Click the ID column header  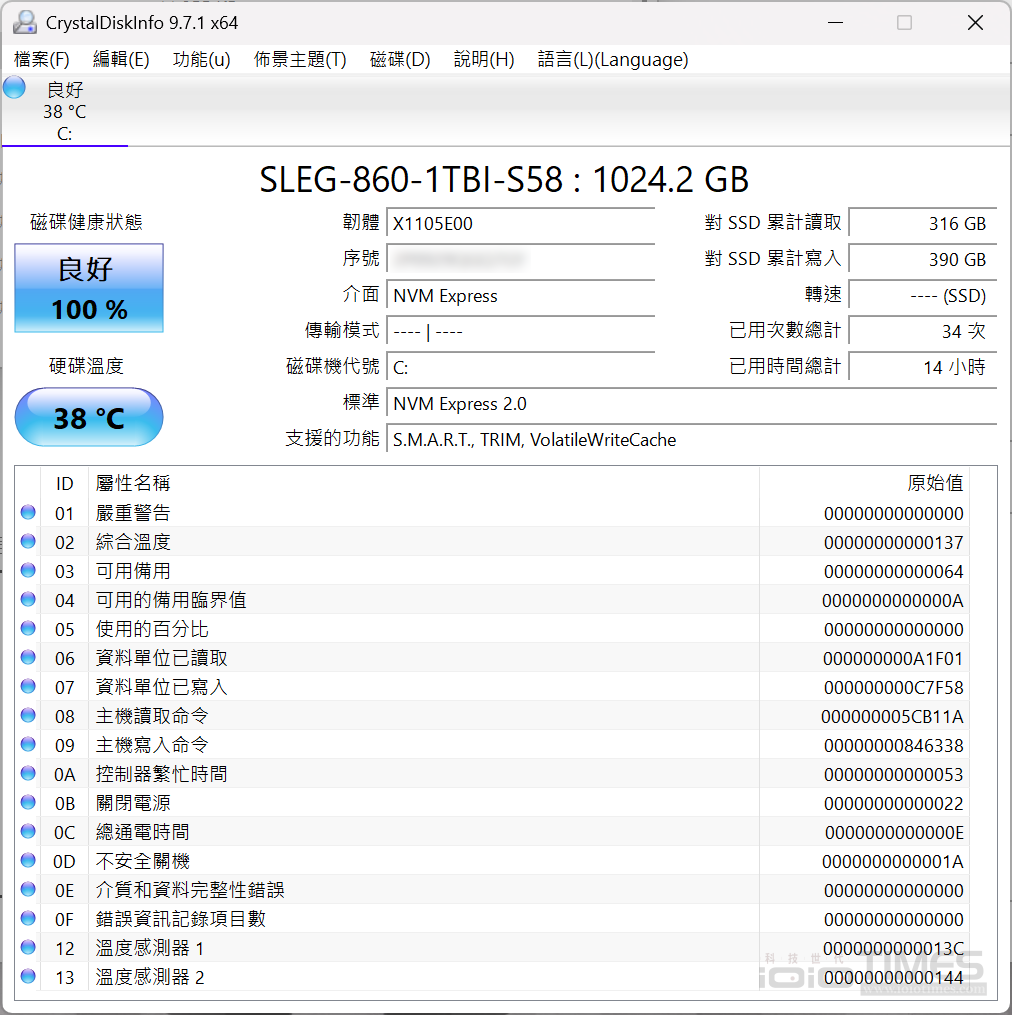click(64, 484)
